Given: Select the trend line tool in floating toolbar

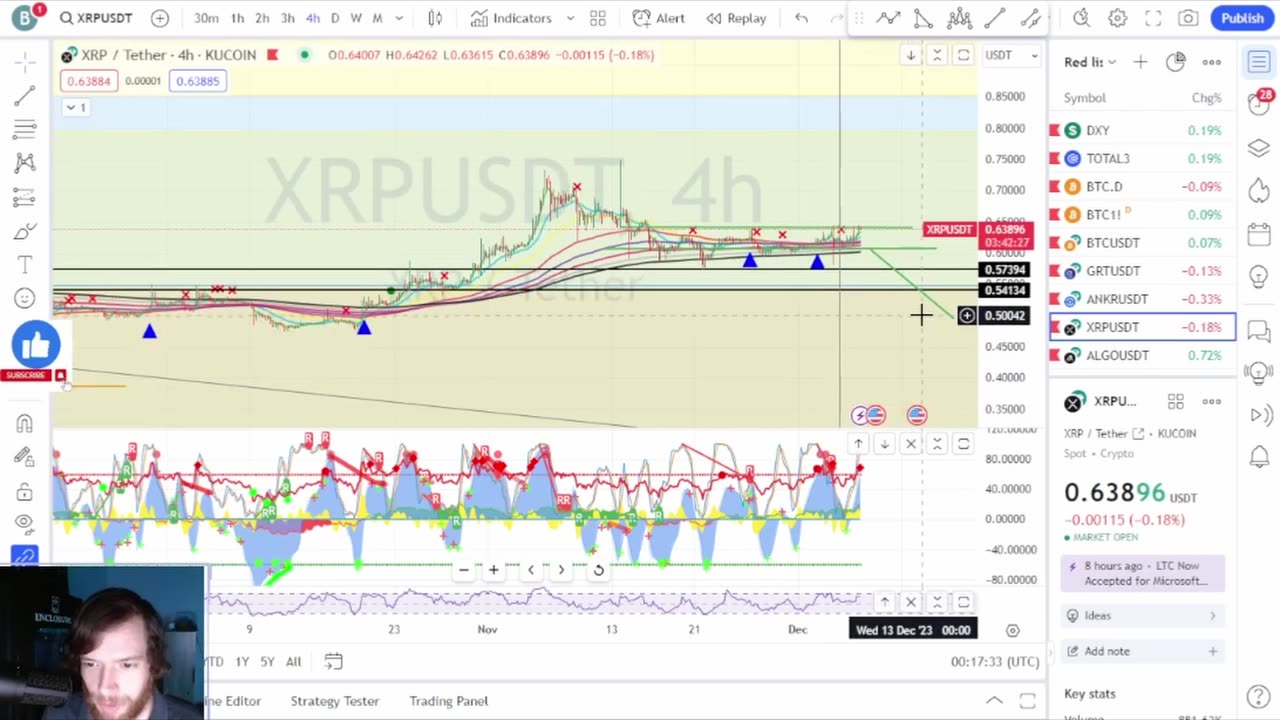Looking at the screenshot, I should click(995, 18).
